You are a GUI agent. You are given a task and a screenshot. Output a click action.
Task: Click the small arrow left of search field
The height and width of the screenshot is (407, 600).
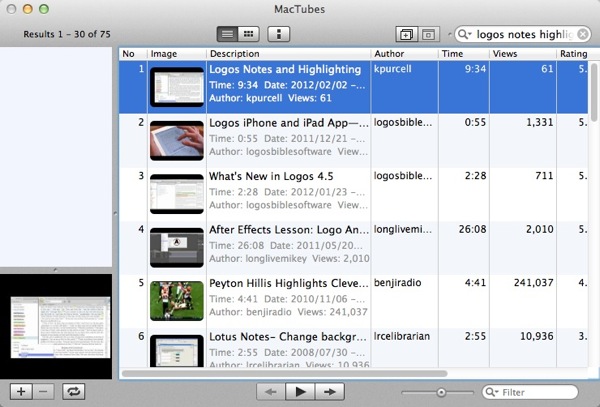tap(449, 34)
